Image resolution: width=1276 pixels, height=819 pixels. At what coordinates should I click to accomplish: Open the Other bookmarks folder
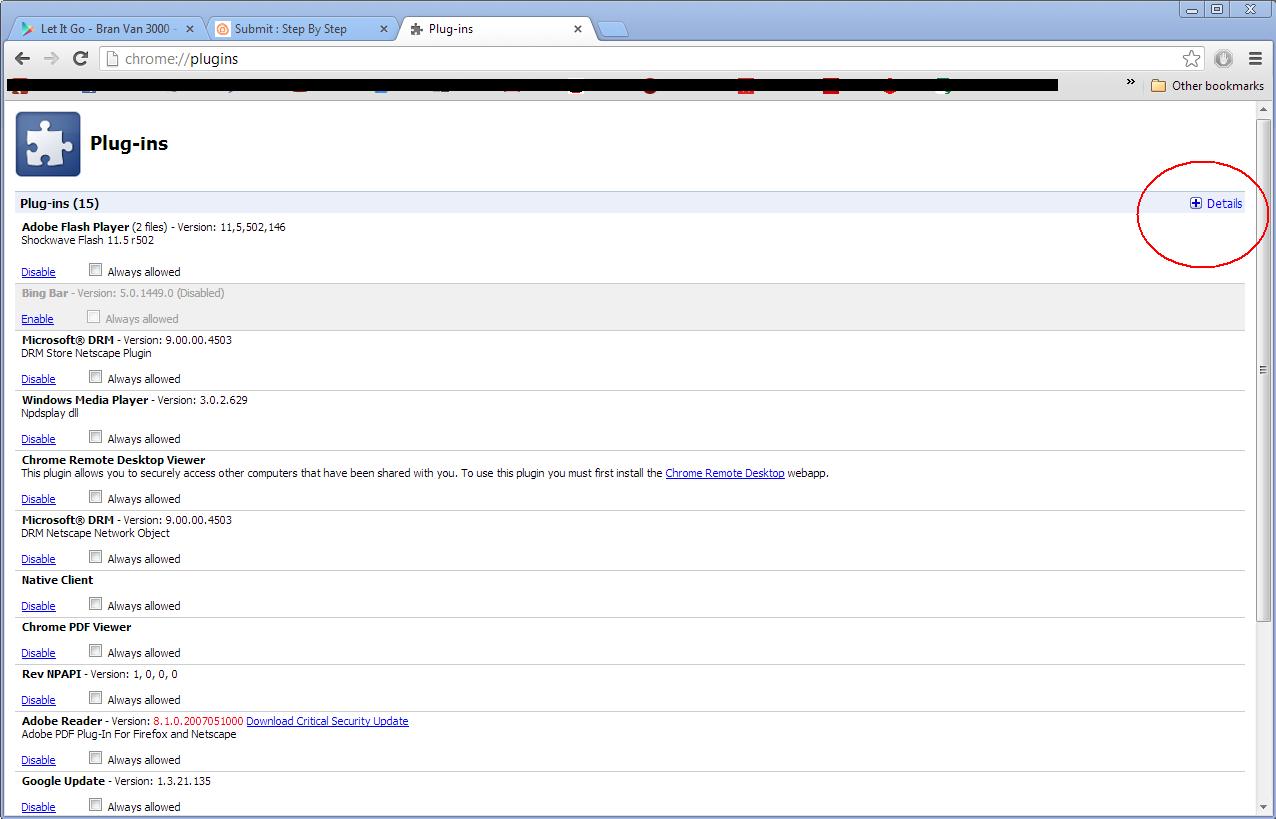pyautogui.click(x=1207, y=86)
